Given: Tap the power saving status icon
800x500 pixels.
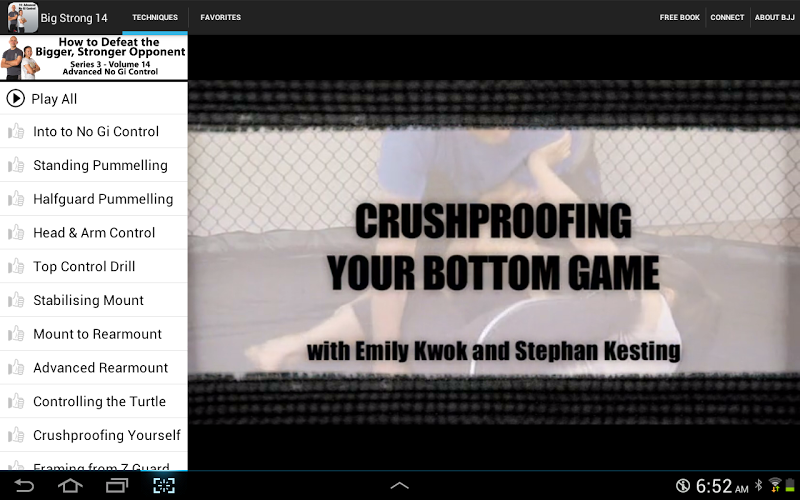Looking at the screenshot, I should [x=683, y=485].
